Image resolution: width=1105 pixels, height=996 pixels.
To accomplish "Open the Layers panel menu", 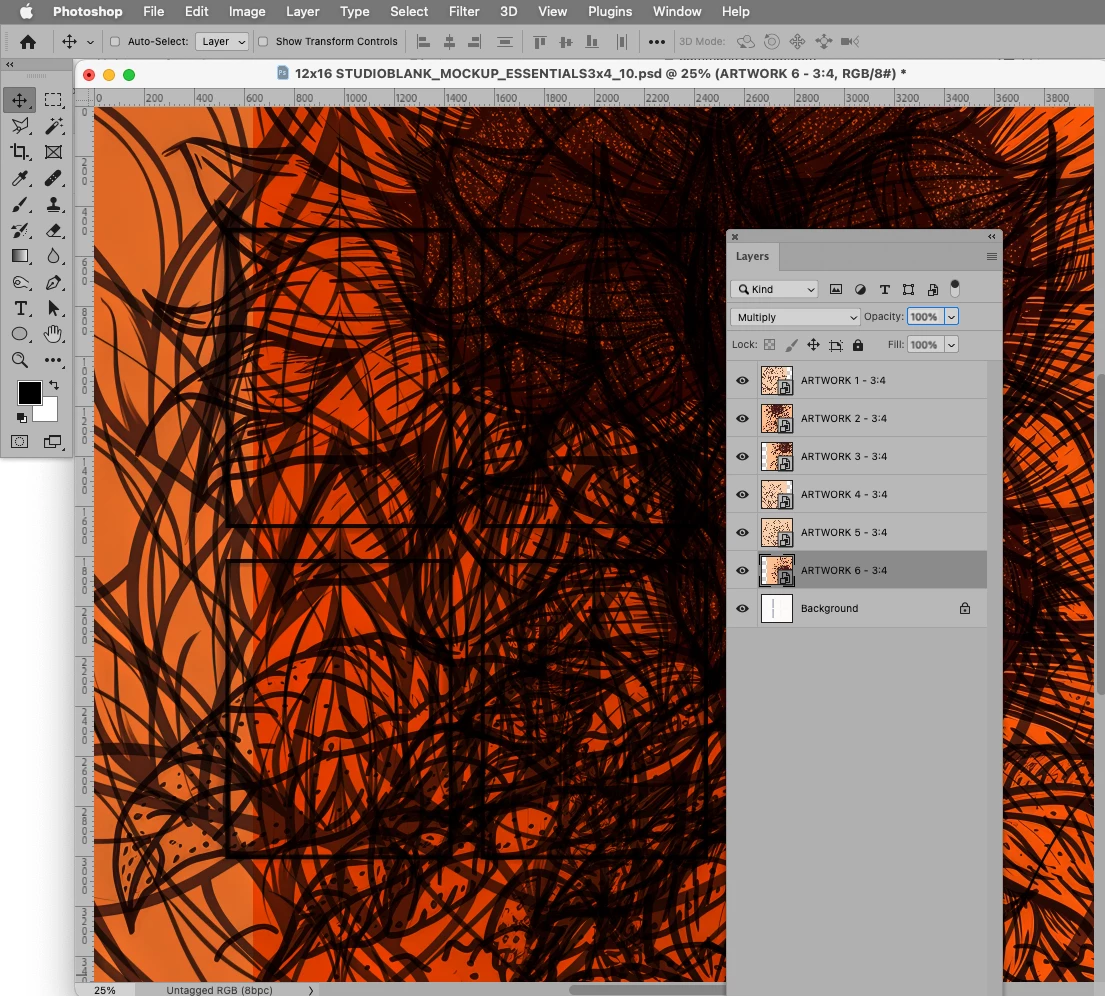I will coord(992,257).
